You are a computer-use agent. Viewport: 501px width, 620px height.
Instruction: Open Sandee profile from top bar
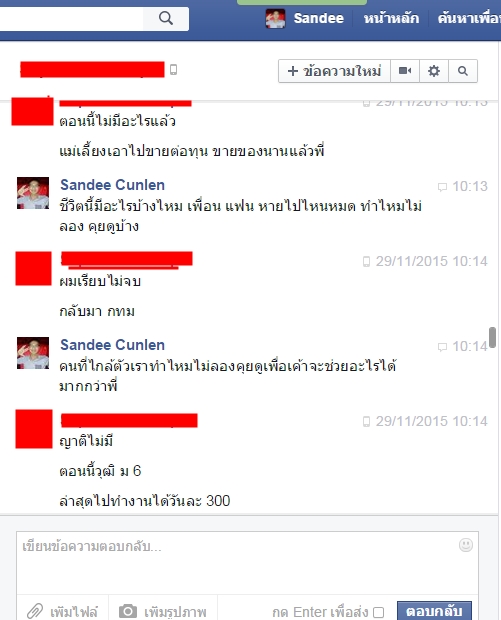(318, 18)
